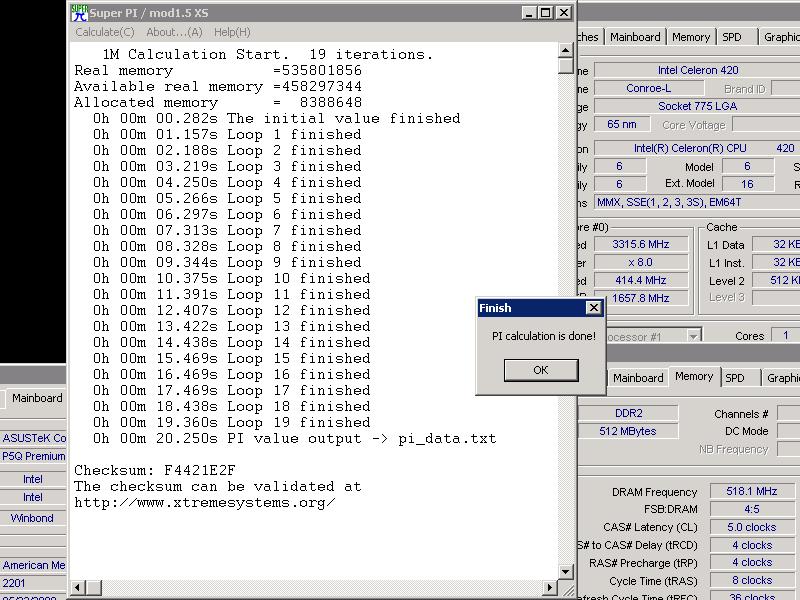Minimize the Super PI window
The width and height of the screenshot is (800, 600).
[529, 13]
